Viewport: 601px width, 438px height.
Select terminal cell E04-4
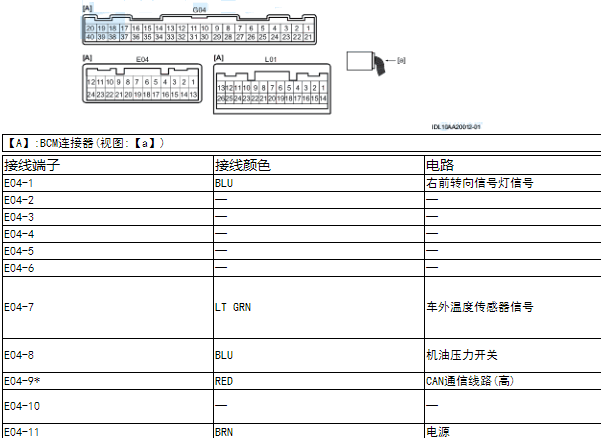click(x=108, y=234)
